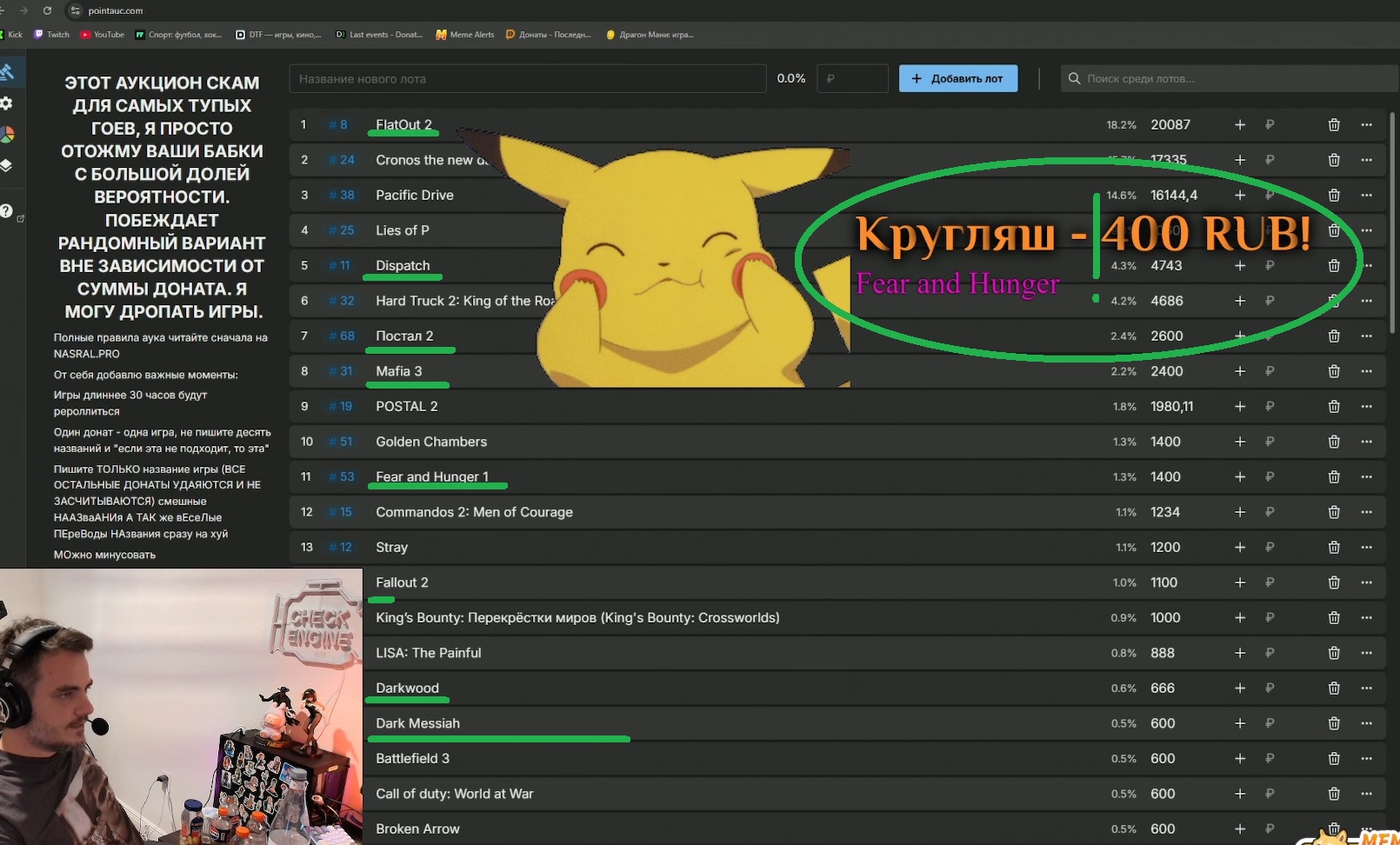This screenshot has width=1400, height=845.
Task: Open more options for LISA: The Painful
Action: pos(1366,653)
